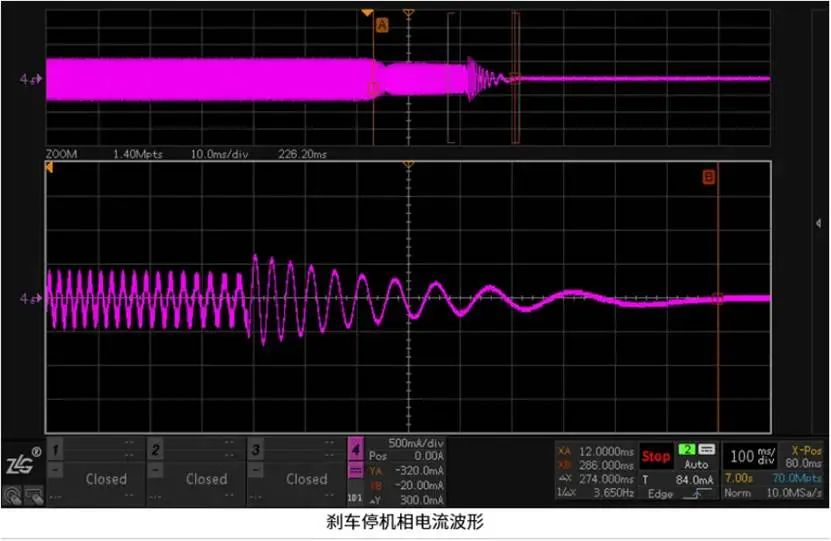Image resolution: width=831 pixels, height=541 pixels.
Task: Click channel 4 10:1 probe ratio indicator
Action: click(x=355, y=498)
